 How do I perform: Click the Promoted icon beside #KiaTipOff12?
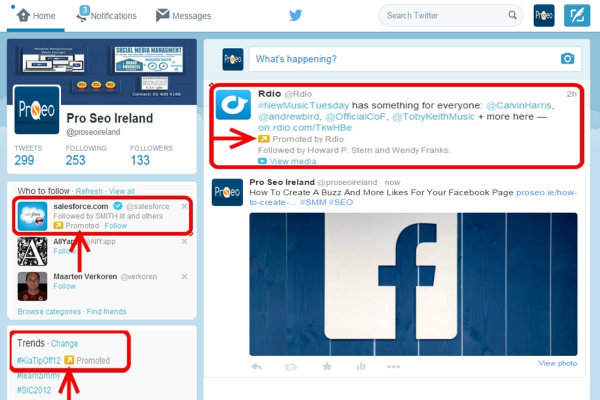pos(69,360)
